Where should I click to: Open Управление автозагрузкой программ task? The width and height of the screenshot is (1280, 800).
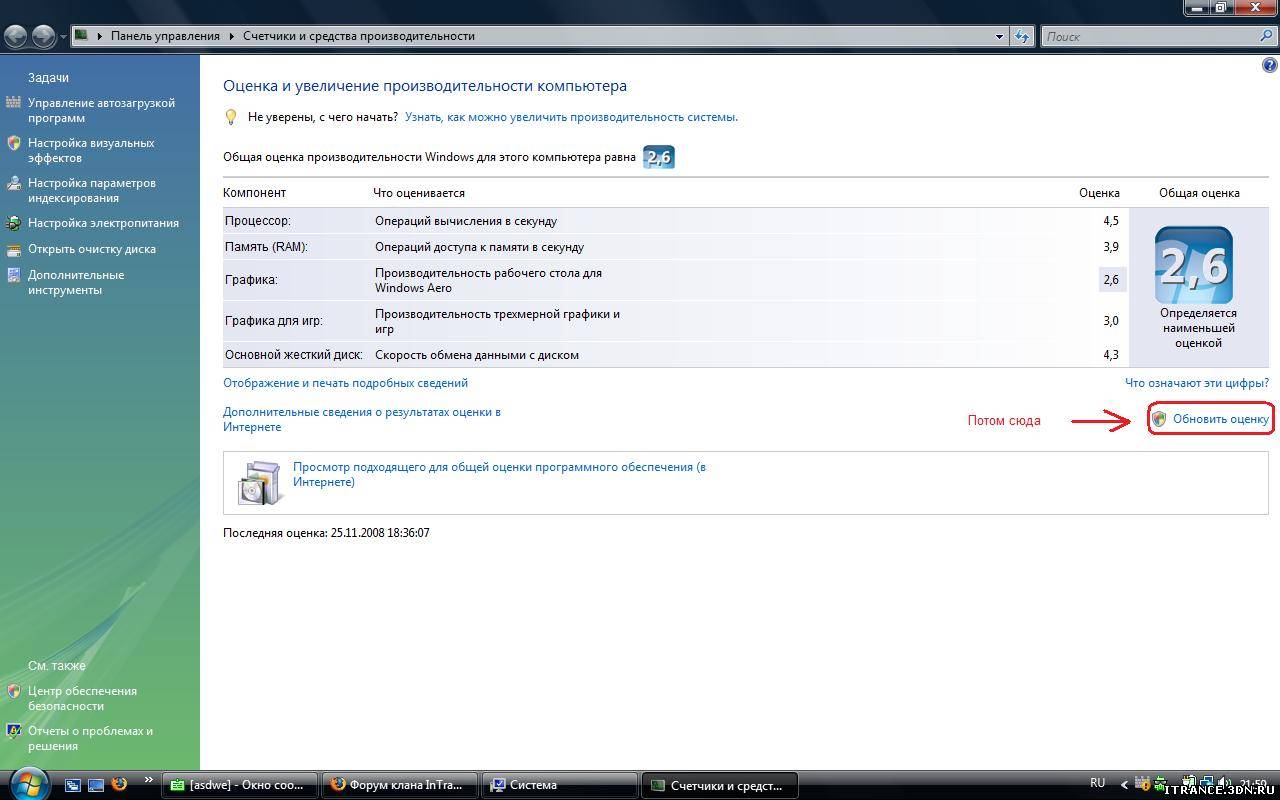point(100,110)
